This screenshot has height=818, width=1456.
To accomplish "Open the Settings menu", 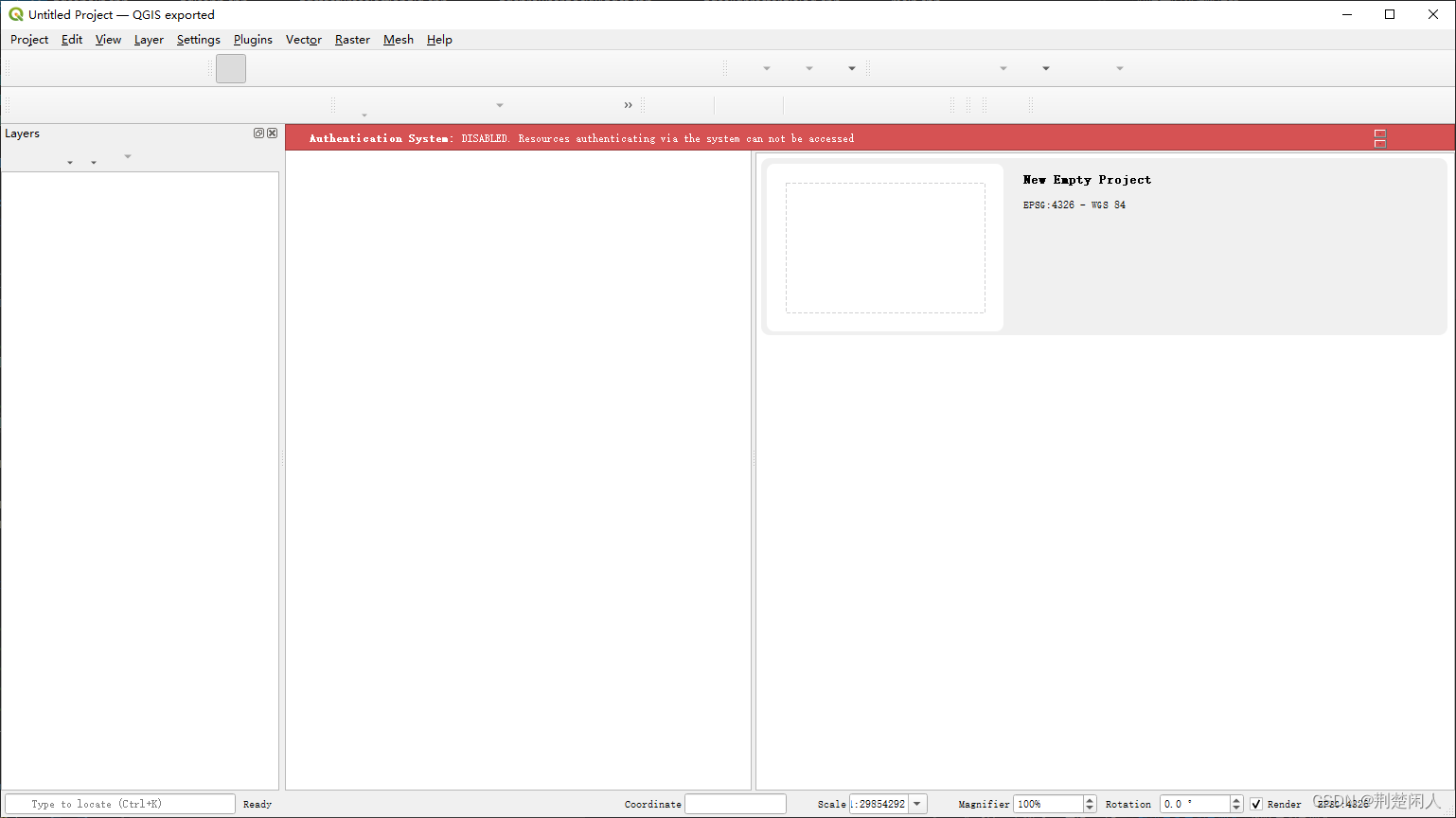I will click(199, 40).
